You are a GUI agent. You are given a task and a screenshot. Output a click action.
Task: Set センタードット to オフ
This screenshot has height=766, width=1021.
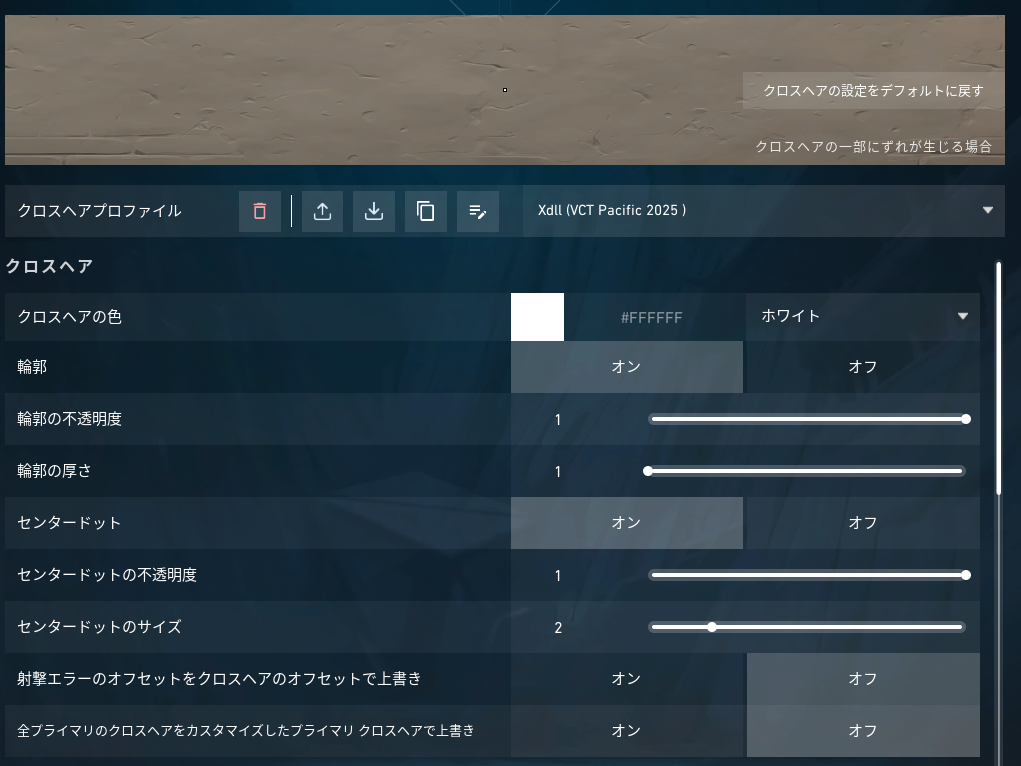click(x=863, y=522)
